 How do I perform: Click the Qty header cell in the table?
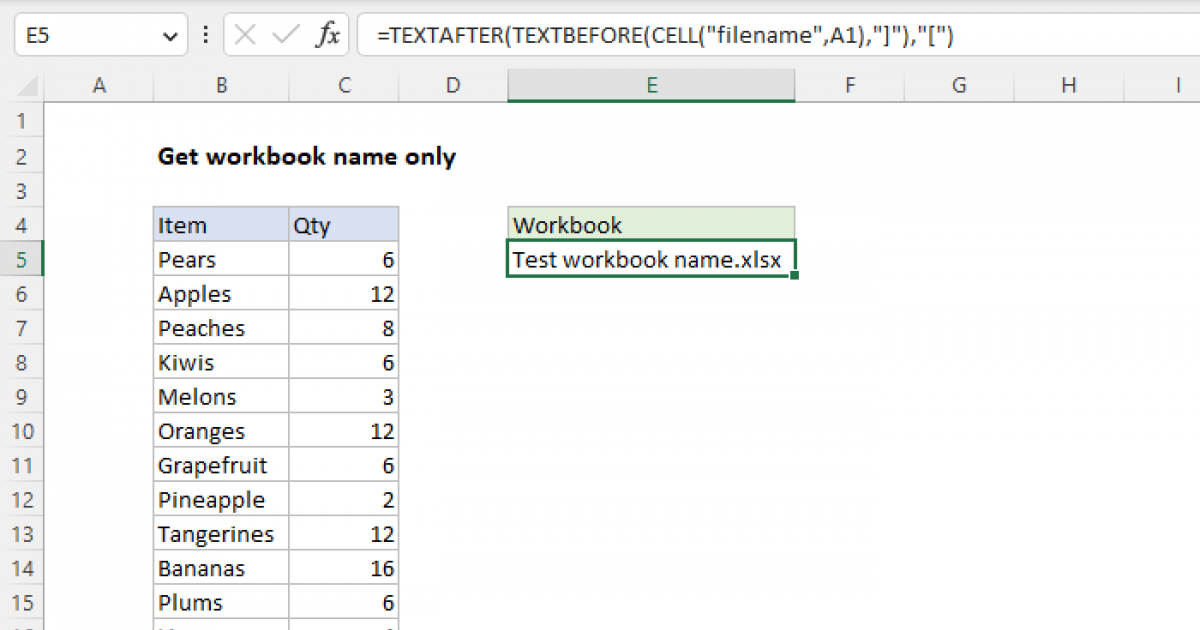pos(343,225)
